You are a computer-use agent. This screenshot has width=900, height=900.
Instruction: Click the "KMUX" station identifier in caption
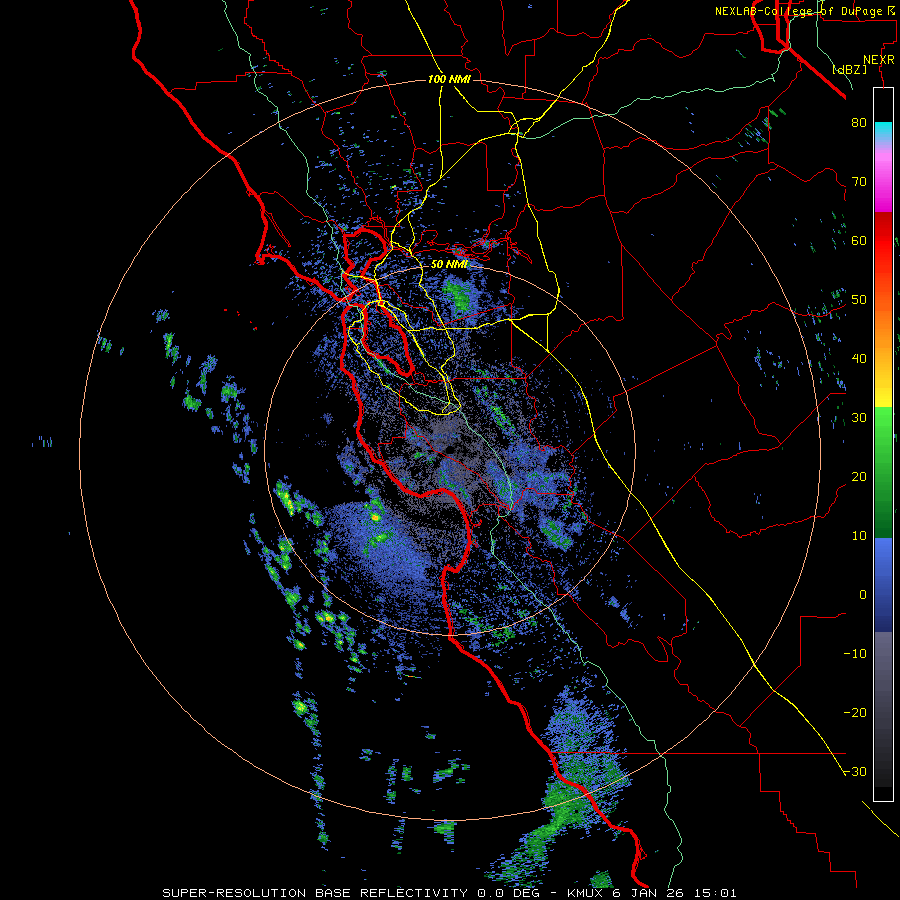(x=587, y=893)
